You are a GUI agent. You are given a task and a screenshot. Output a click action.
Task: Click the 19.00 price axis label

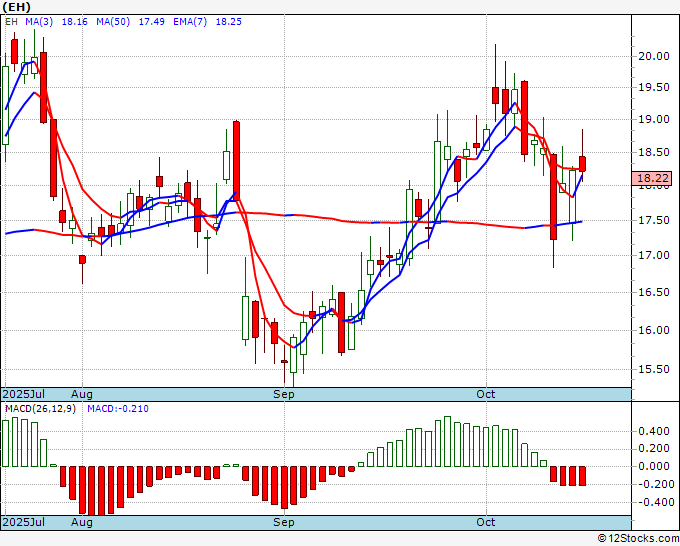(x=654, y=119)
